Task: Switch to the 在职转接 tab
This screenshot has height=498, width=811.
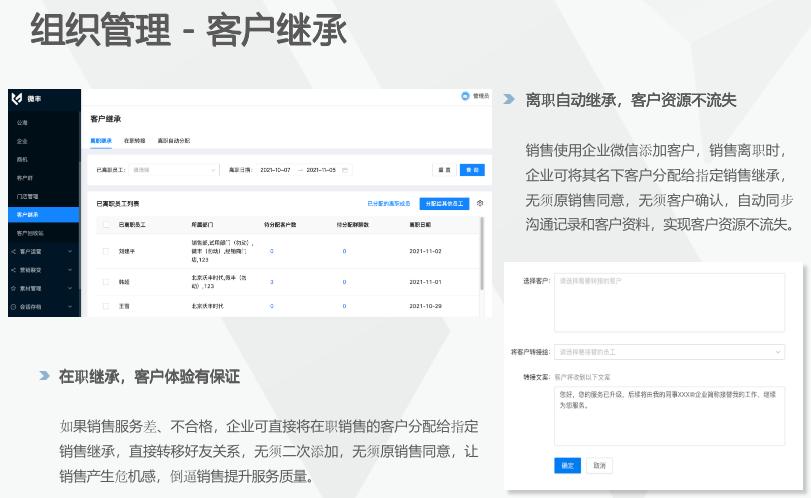Action: [x=134, y=141]
